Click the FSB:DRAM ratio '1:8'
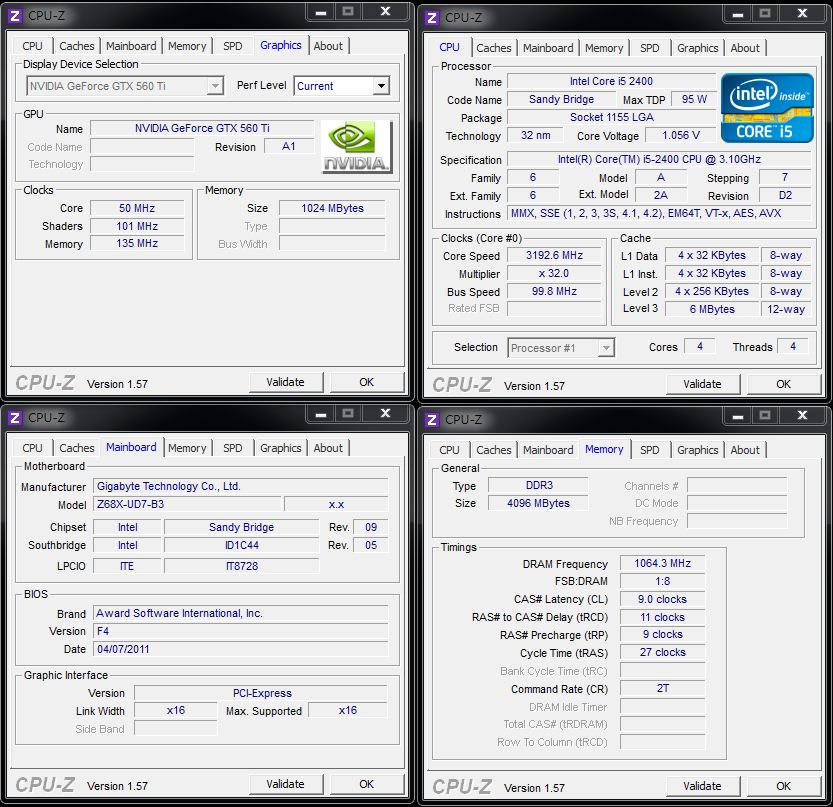The height and width of the screenshot is (807, 833). [x=662, y=582]
